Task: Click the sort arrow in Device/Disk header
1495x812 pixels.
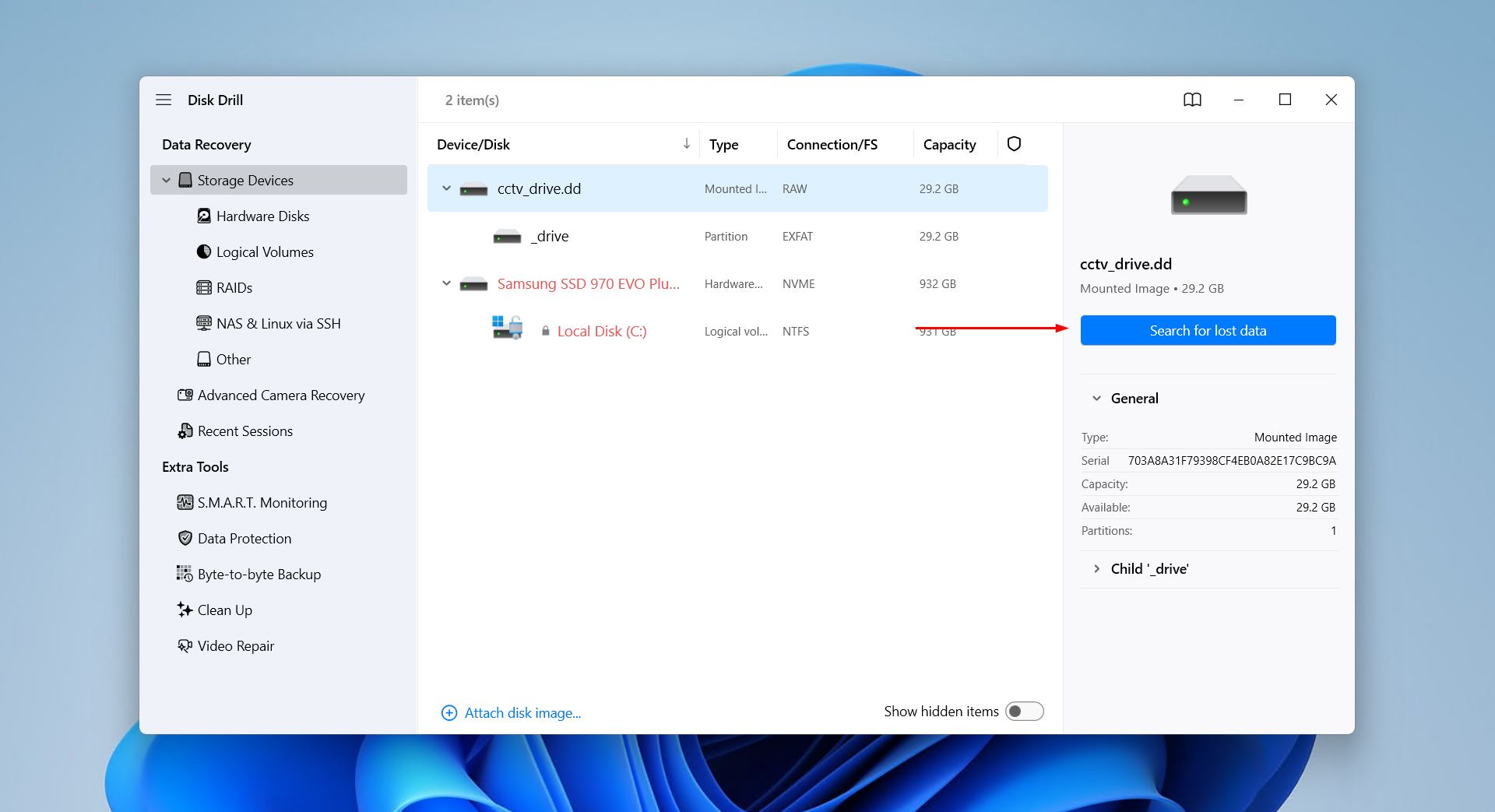Action: coord(686,143)
